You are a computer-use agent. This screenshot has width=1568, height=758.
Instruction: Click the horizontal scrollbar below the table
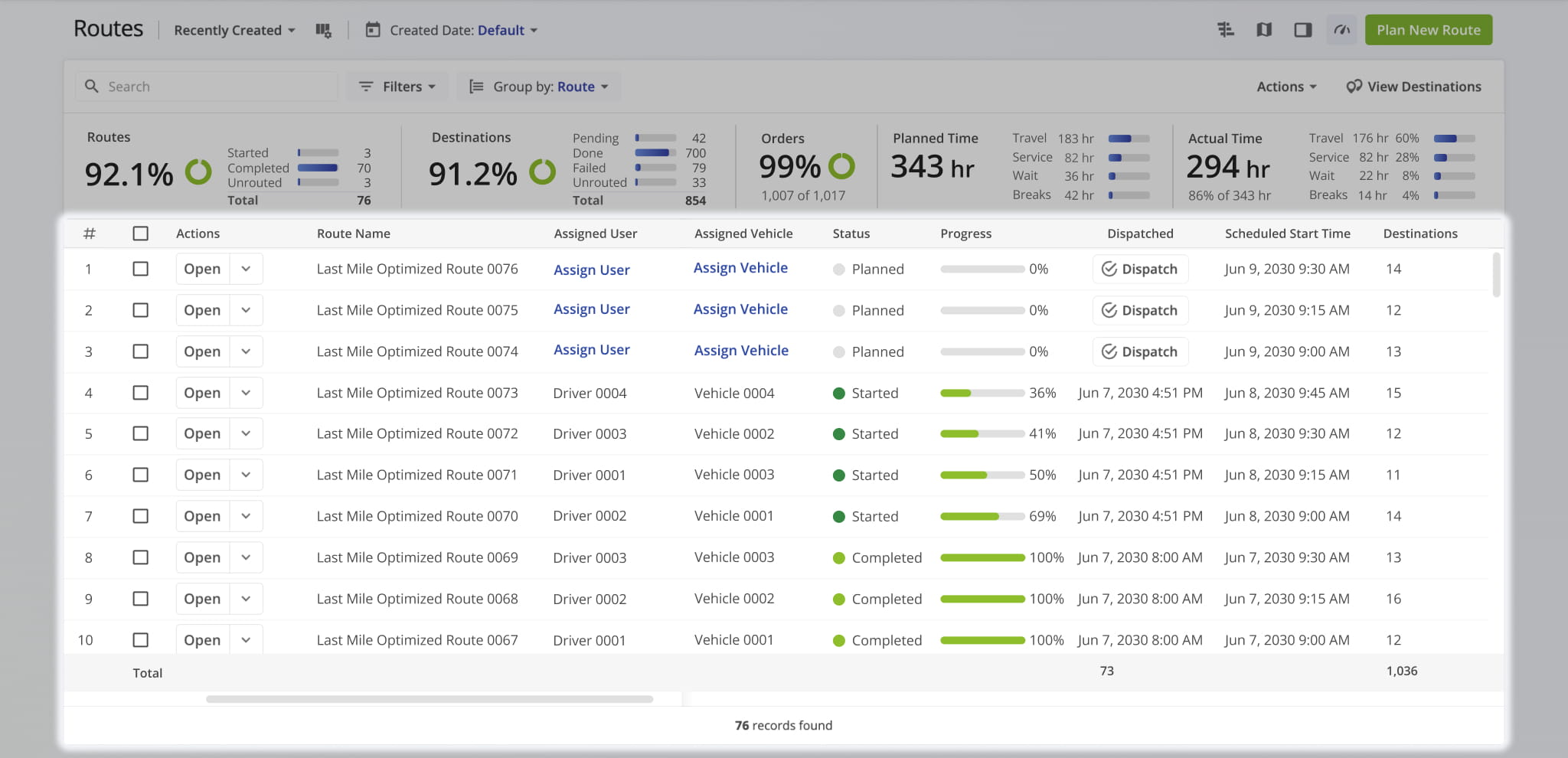[x=429, y=699]
